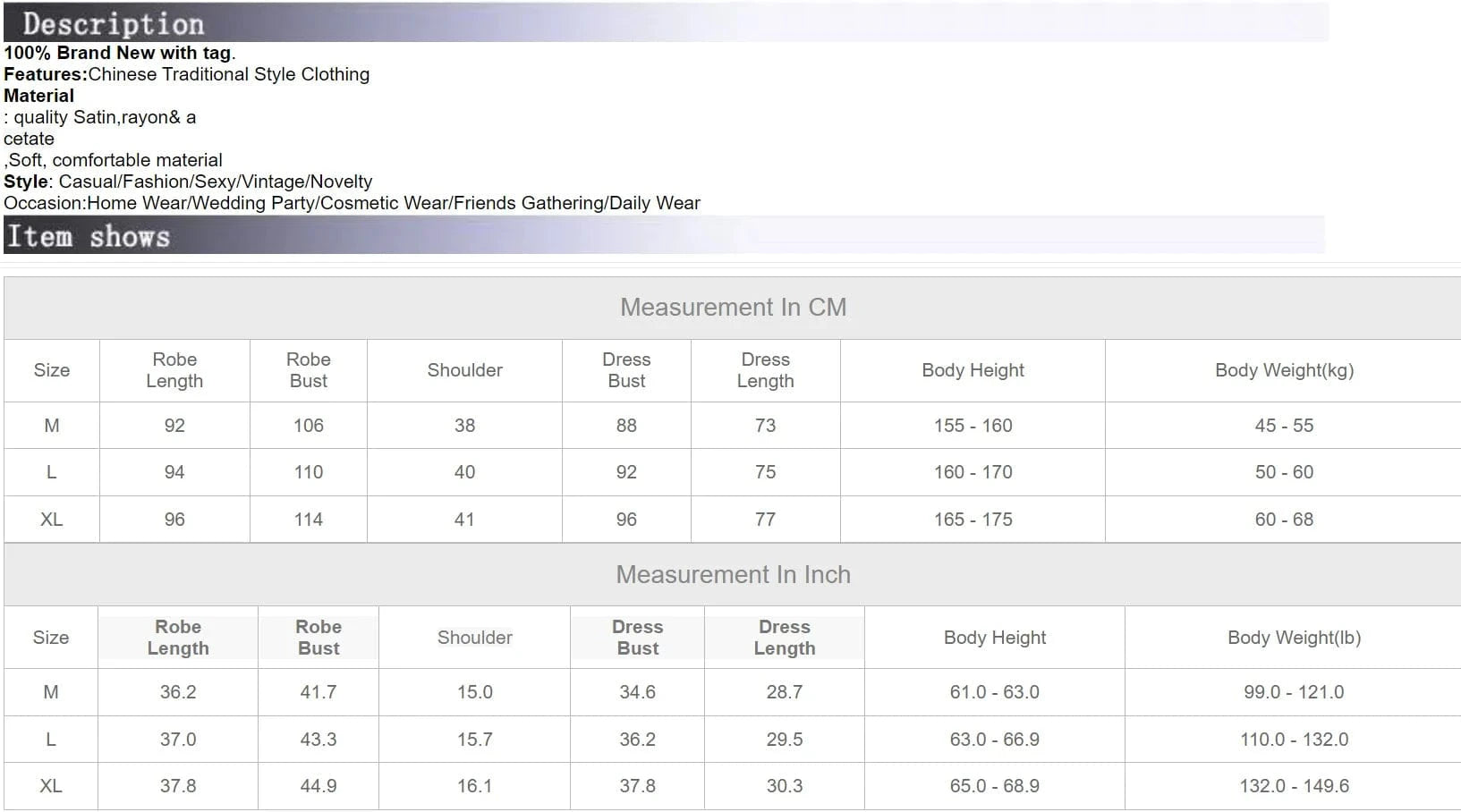Click the 114 Robe Bust cell for XL
The image size is (1461, 812).
click(x=309, y=520)
